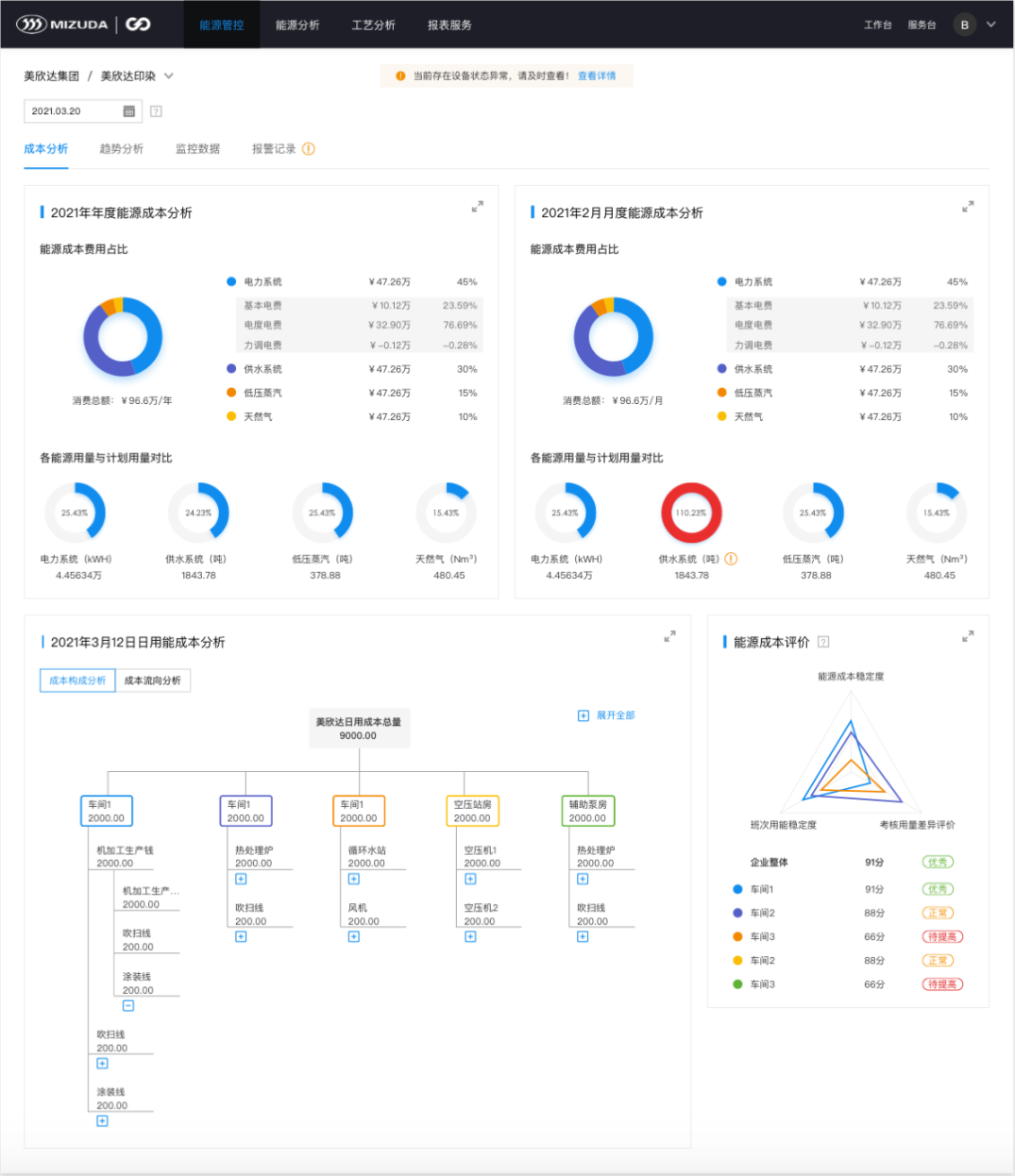Click the MIZUDA logo in the header
The height and width of the screenshot is (1176, 1015).
[62, 25]
